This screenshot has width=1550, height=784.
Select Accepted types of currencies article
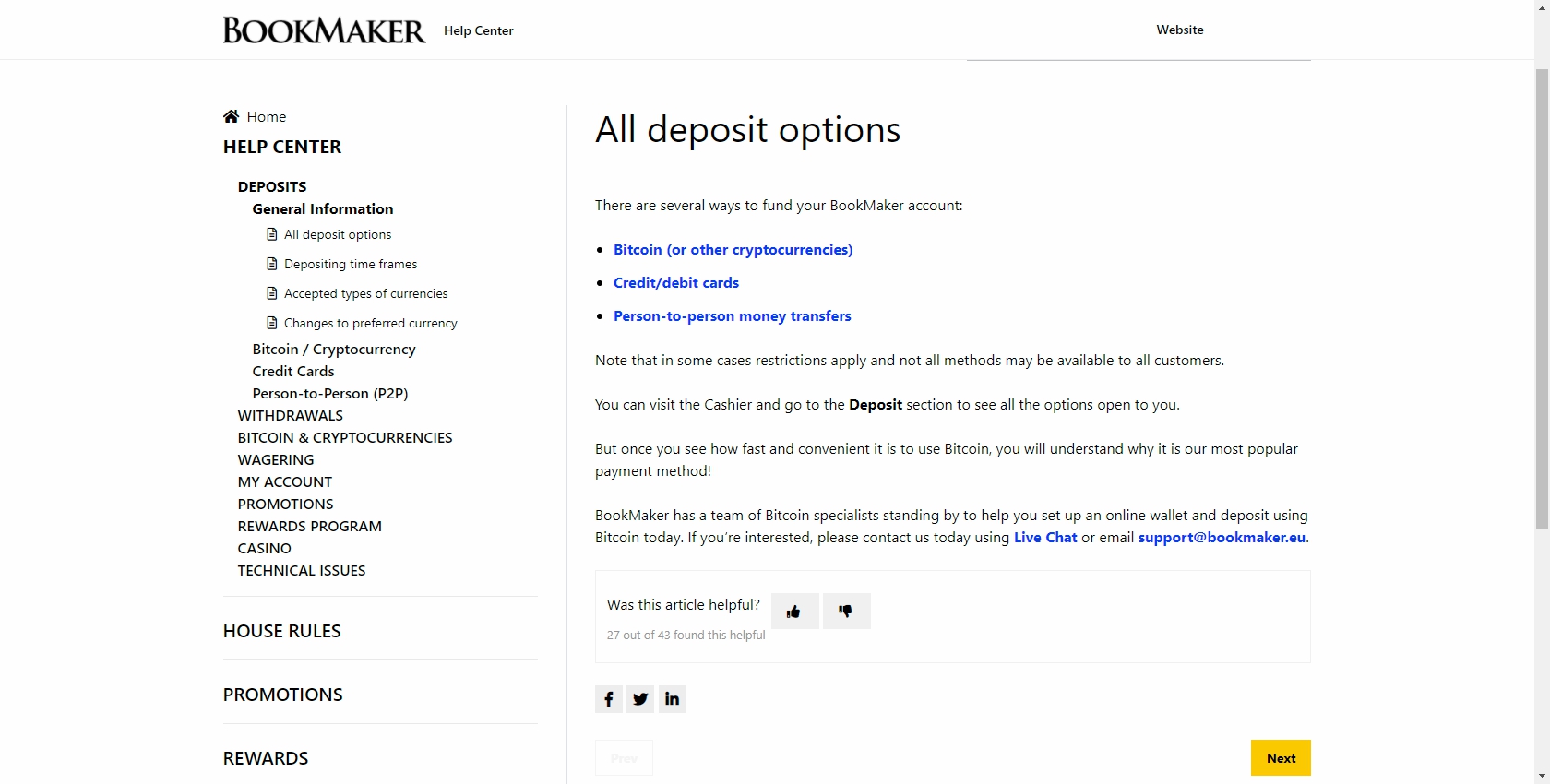click(366, 293)
